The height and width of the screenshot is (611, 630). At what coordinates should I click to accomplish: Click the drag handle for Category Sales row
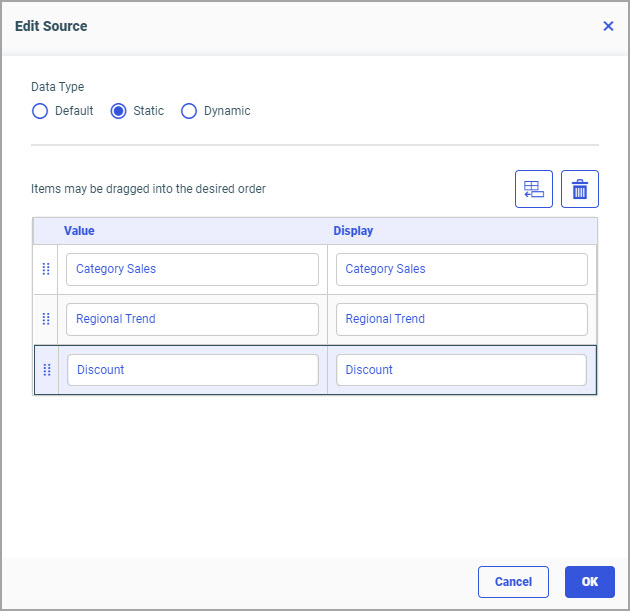pos(46,269)
